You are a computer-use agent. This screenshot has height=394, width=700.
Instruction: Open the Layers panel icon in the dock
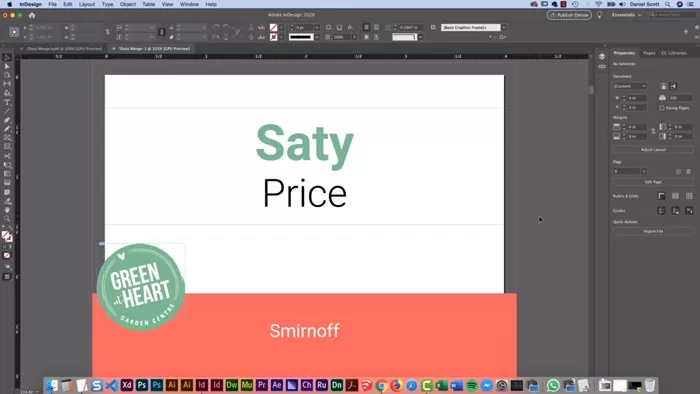602,57
